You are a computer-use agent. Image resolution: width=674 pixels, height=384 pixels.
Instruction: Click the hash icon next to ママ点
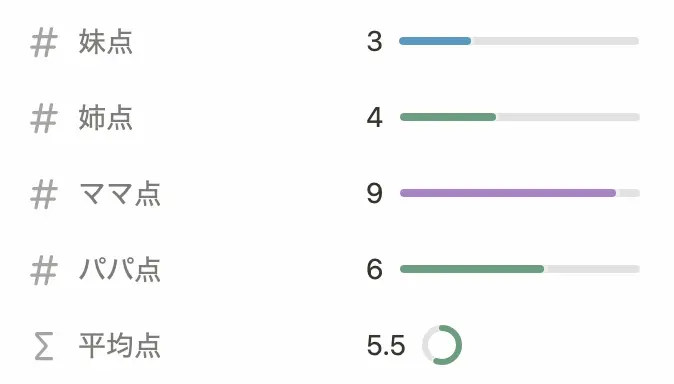pyautogui.click(x=44, y=194)
